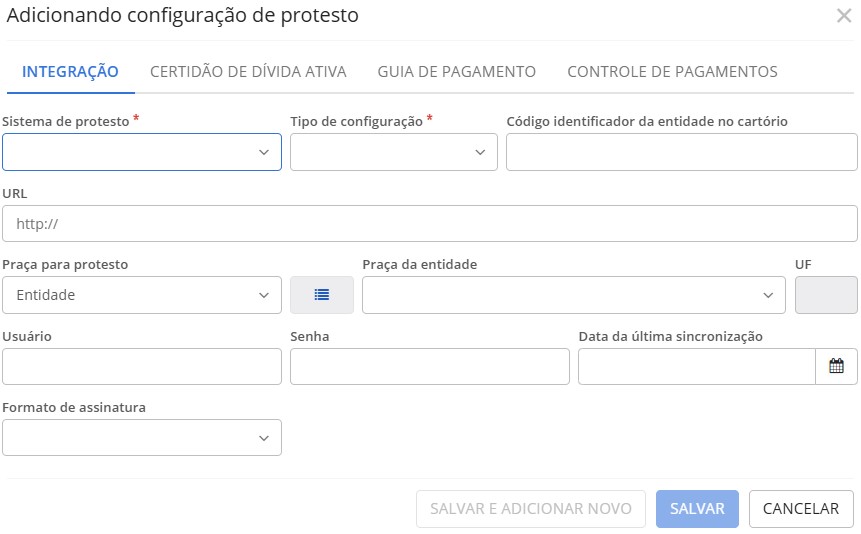Close the dialog with the X icon
This screenshot has width=861, height=534.
(x=844, y=16)
